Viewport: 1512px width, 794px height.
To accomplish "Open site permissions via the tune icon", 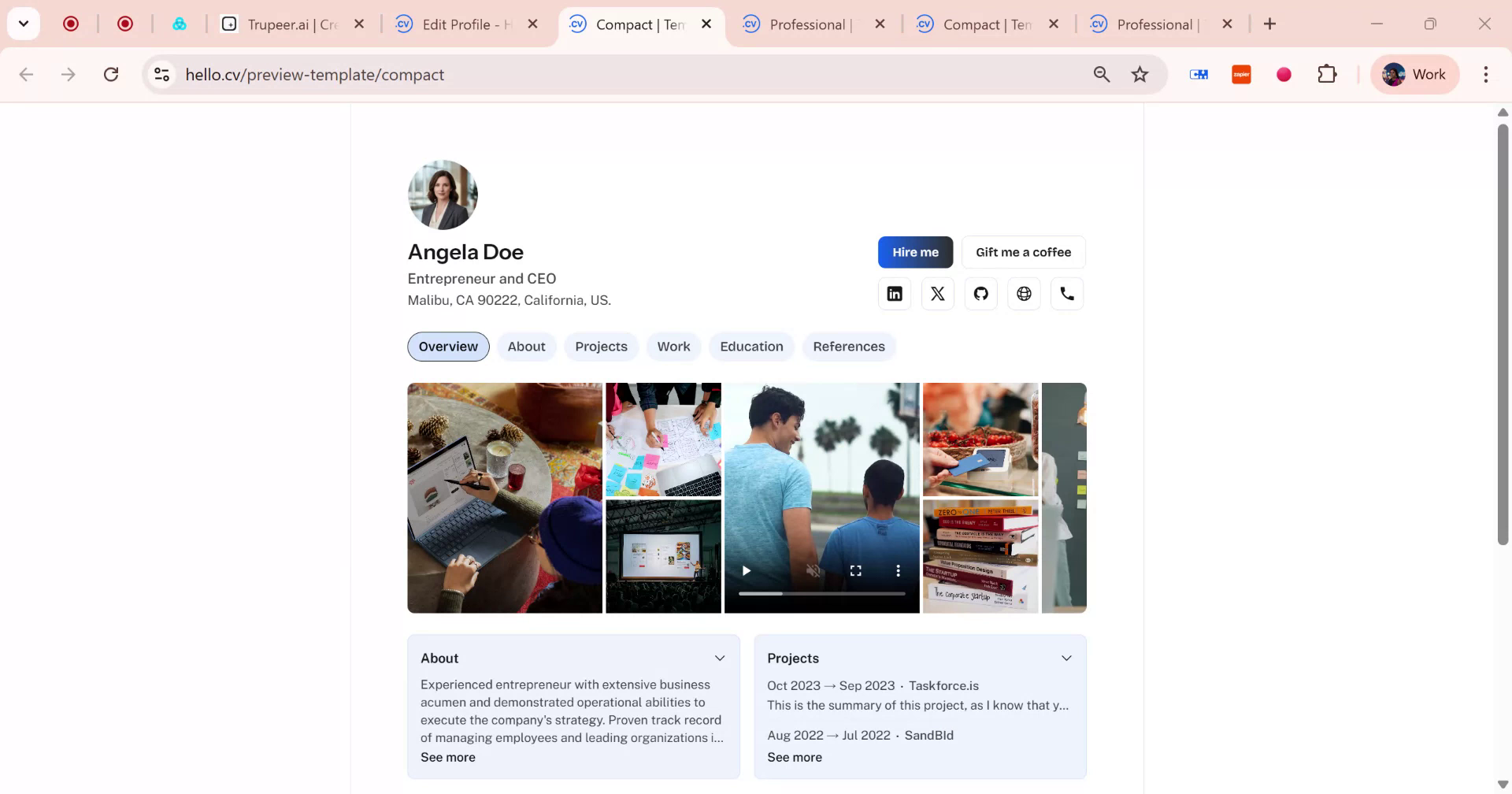I will [x=161, y=74].
